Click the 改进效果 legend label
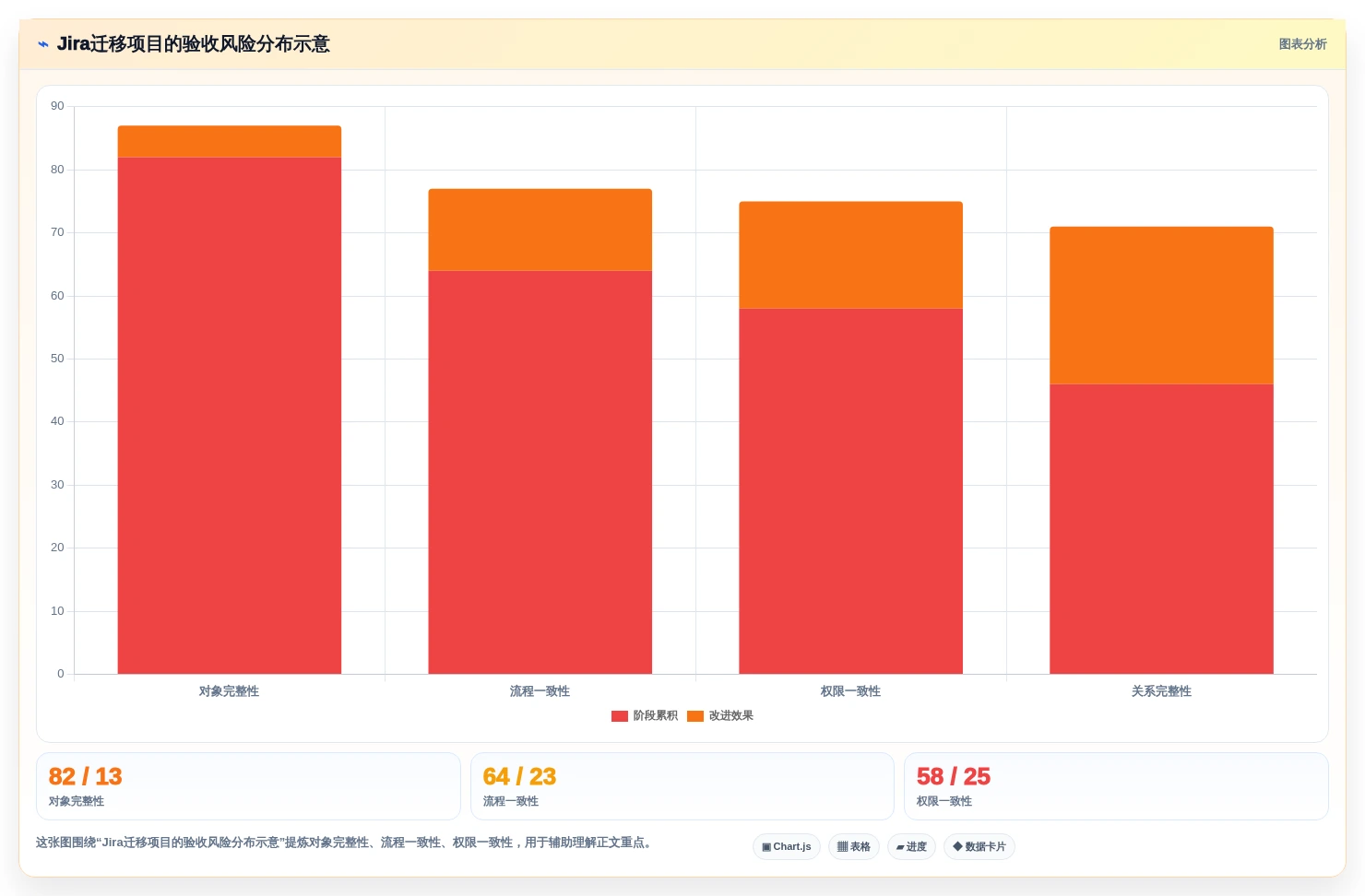The width and height of the screenshot is (1365, 896). click(x=730, y=716)
